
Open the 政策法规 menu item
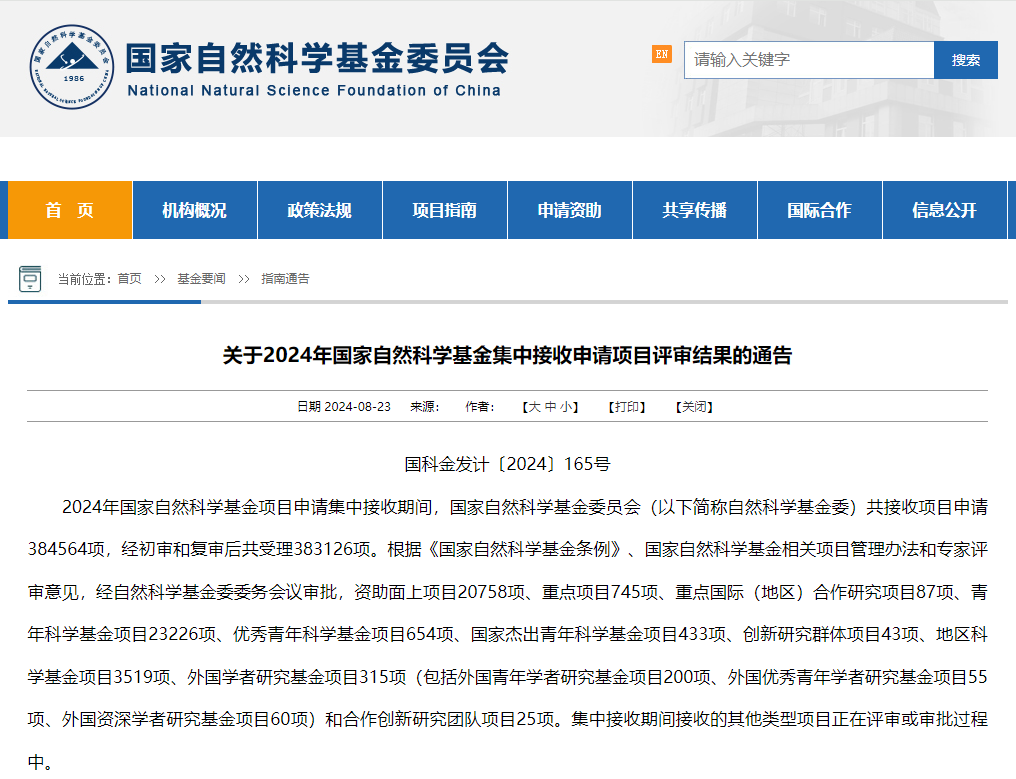(320, 210)
